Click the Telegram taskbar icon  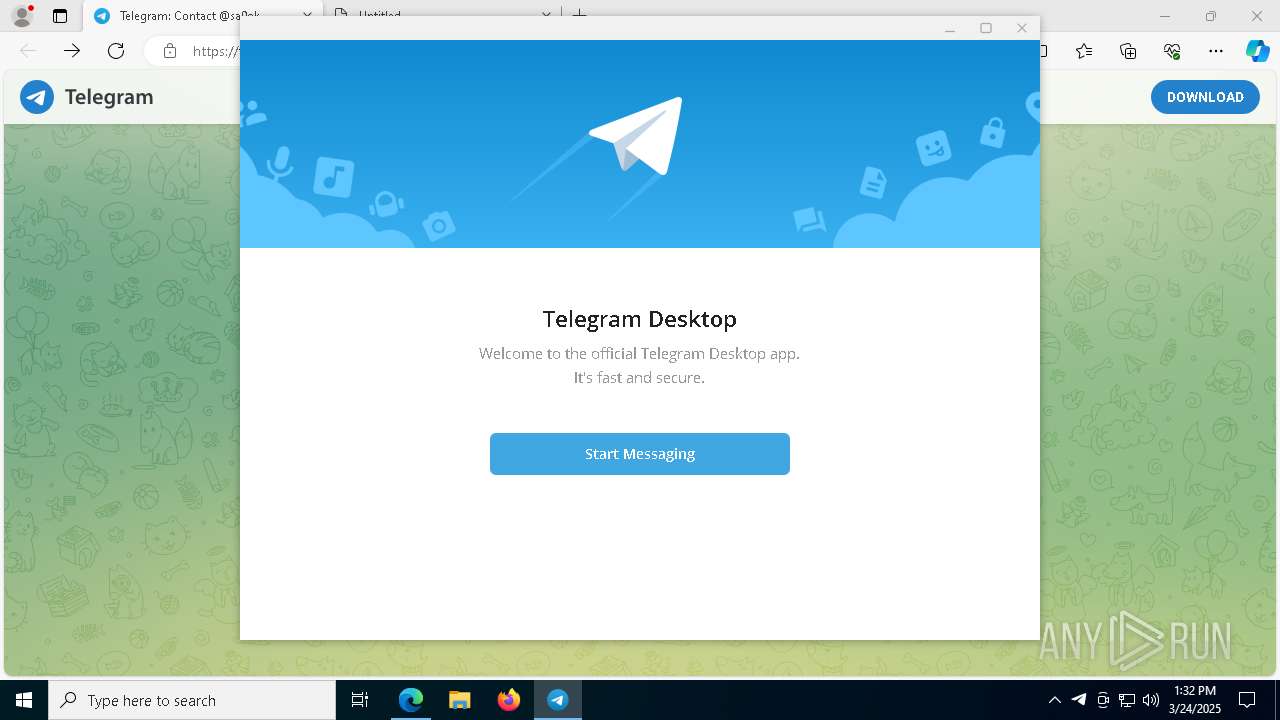point(557,700)
